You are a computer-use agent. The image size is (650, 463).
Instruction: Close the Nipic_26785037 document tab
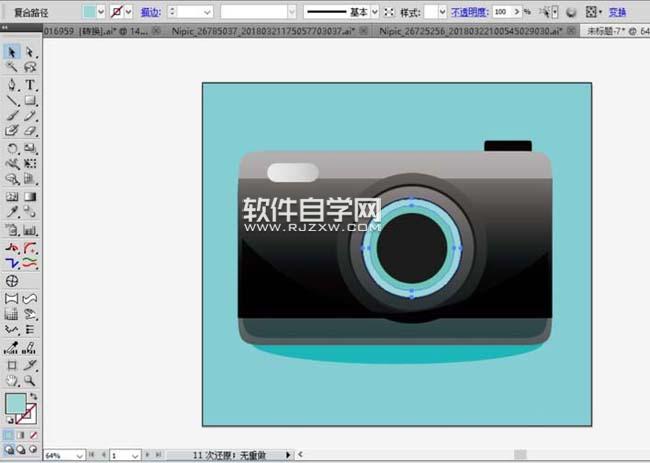coord(363,31)
